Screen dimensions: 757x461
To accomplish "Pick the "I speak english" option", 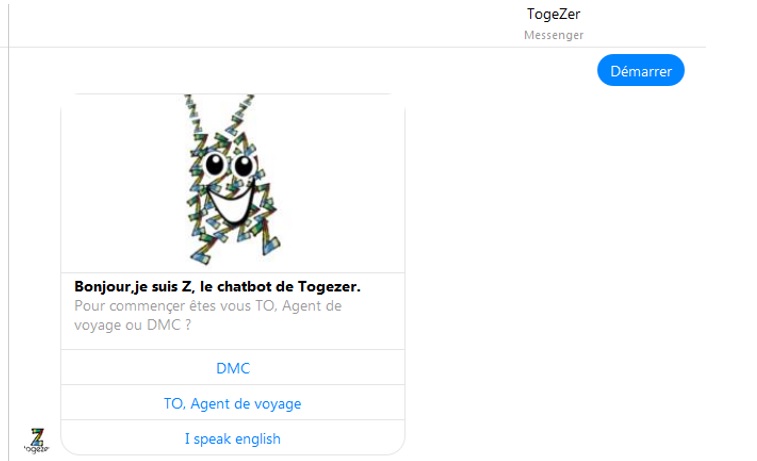I will 233,438.
